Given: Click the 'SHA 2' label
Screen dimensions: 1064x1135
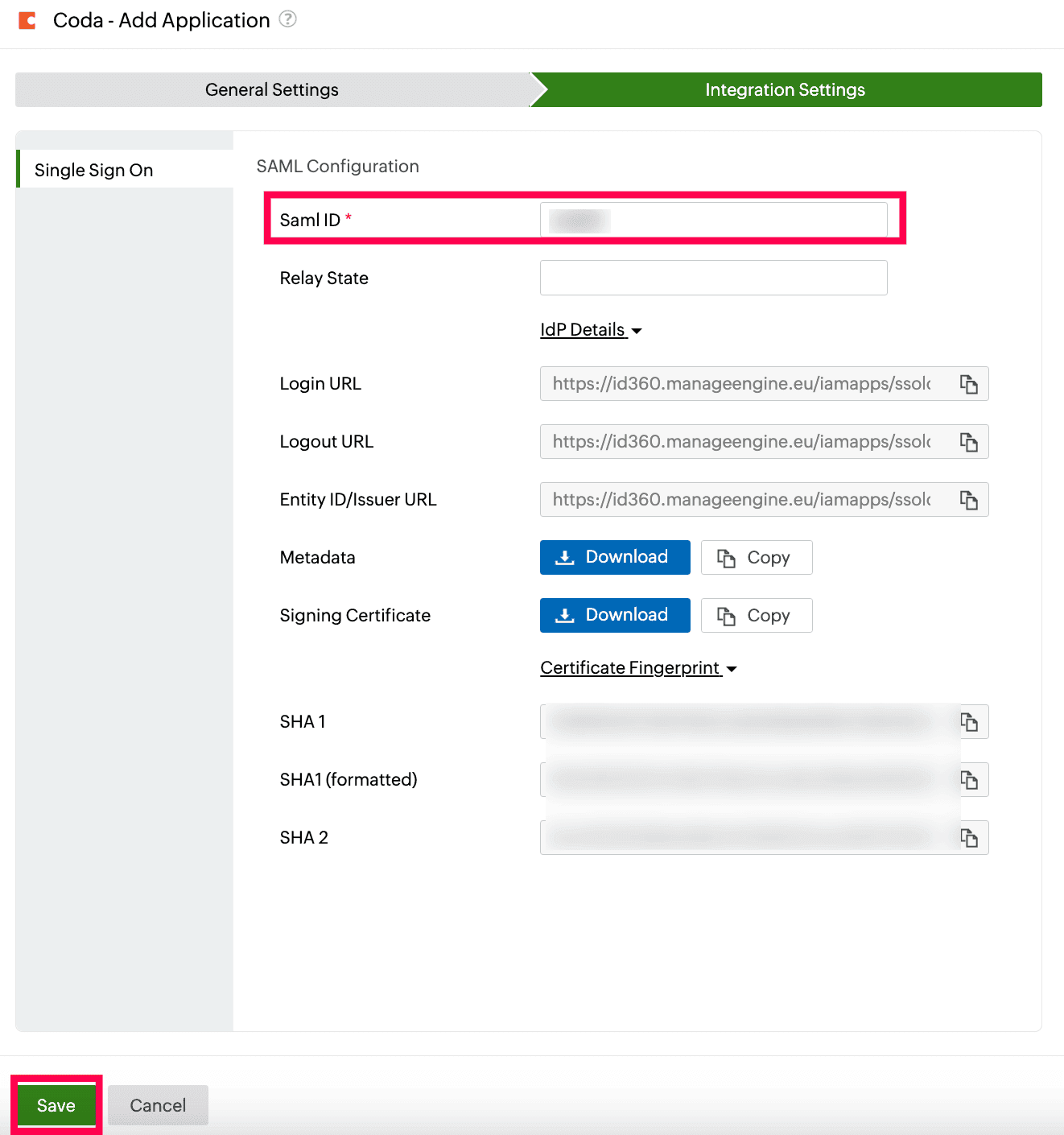Looking at the screenshot, I should click(x=304, y=837).
